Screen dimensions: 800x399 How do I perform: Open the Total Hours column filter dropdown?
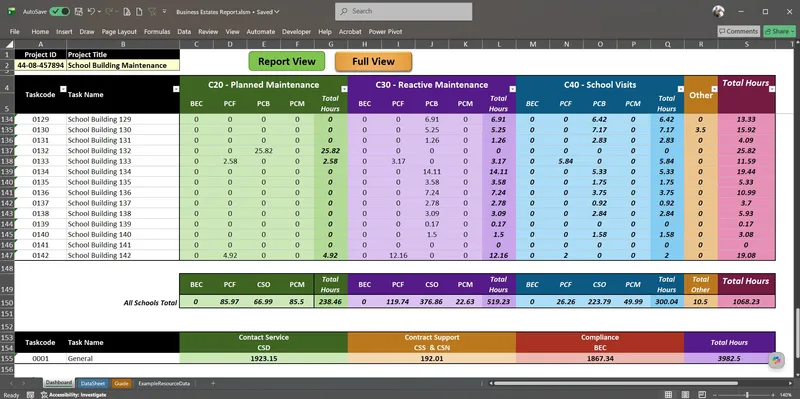(772, 89)
